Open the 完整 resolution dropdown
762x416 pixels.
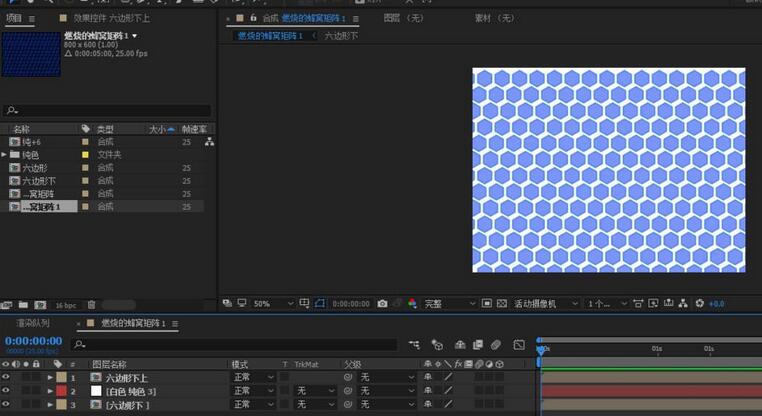click(447, 303)
